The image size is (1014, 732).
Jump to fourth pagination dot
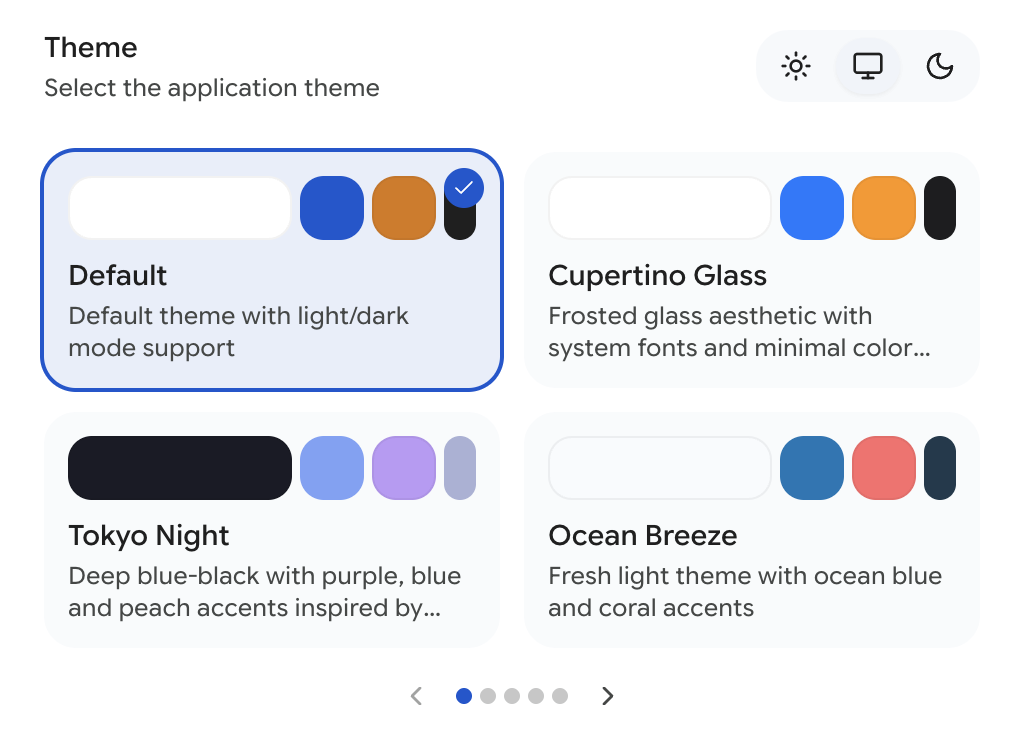536,696
